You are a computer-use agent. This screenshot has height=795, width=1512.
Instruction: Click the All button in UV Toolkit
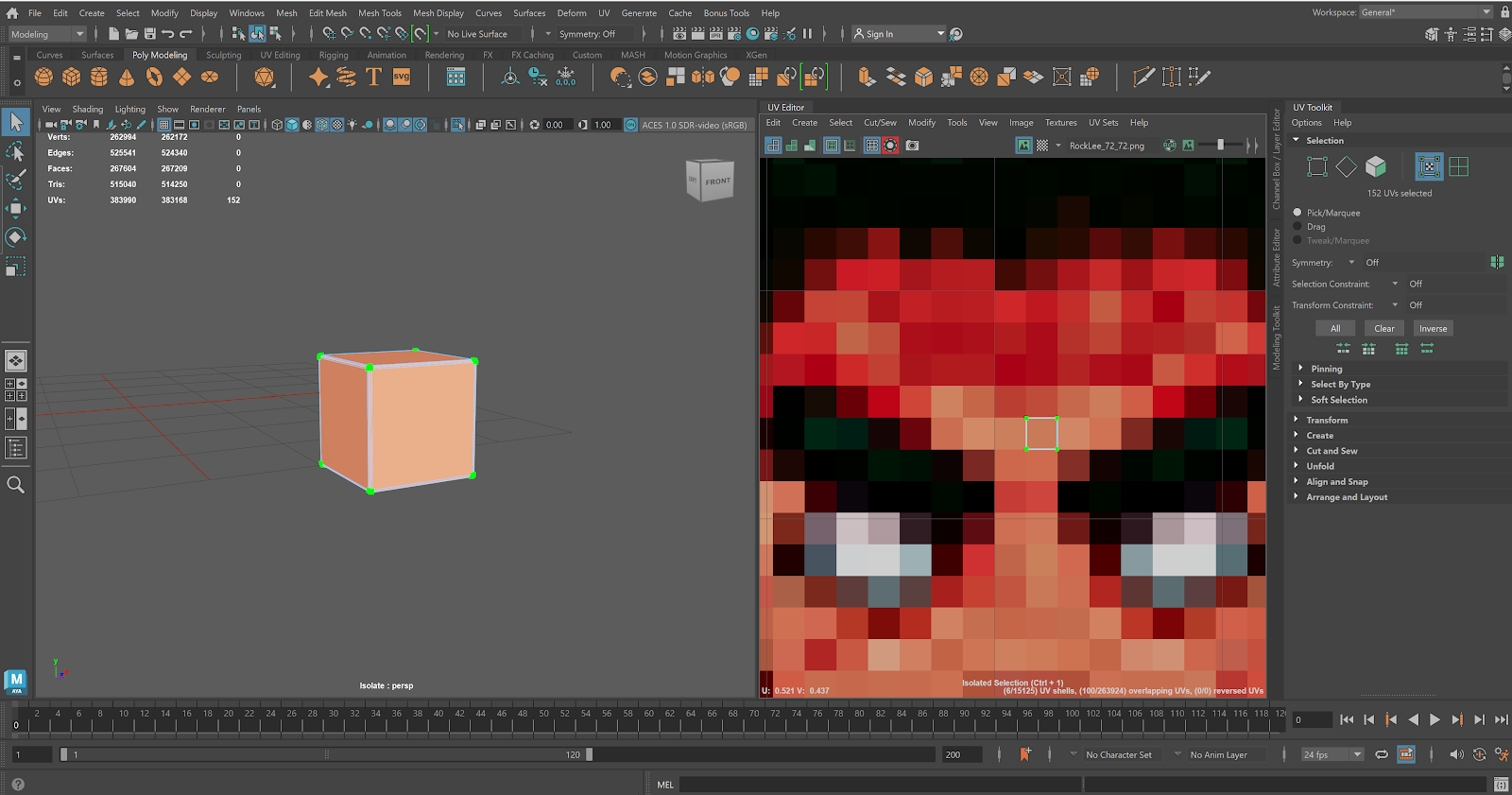(x=1335, y=329)
